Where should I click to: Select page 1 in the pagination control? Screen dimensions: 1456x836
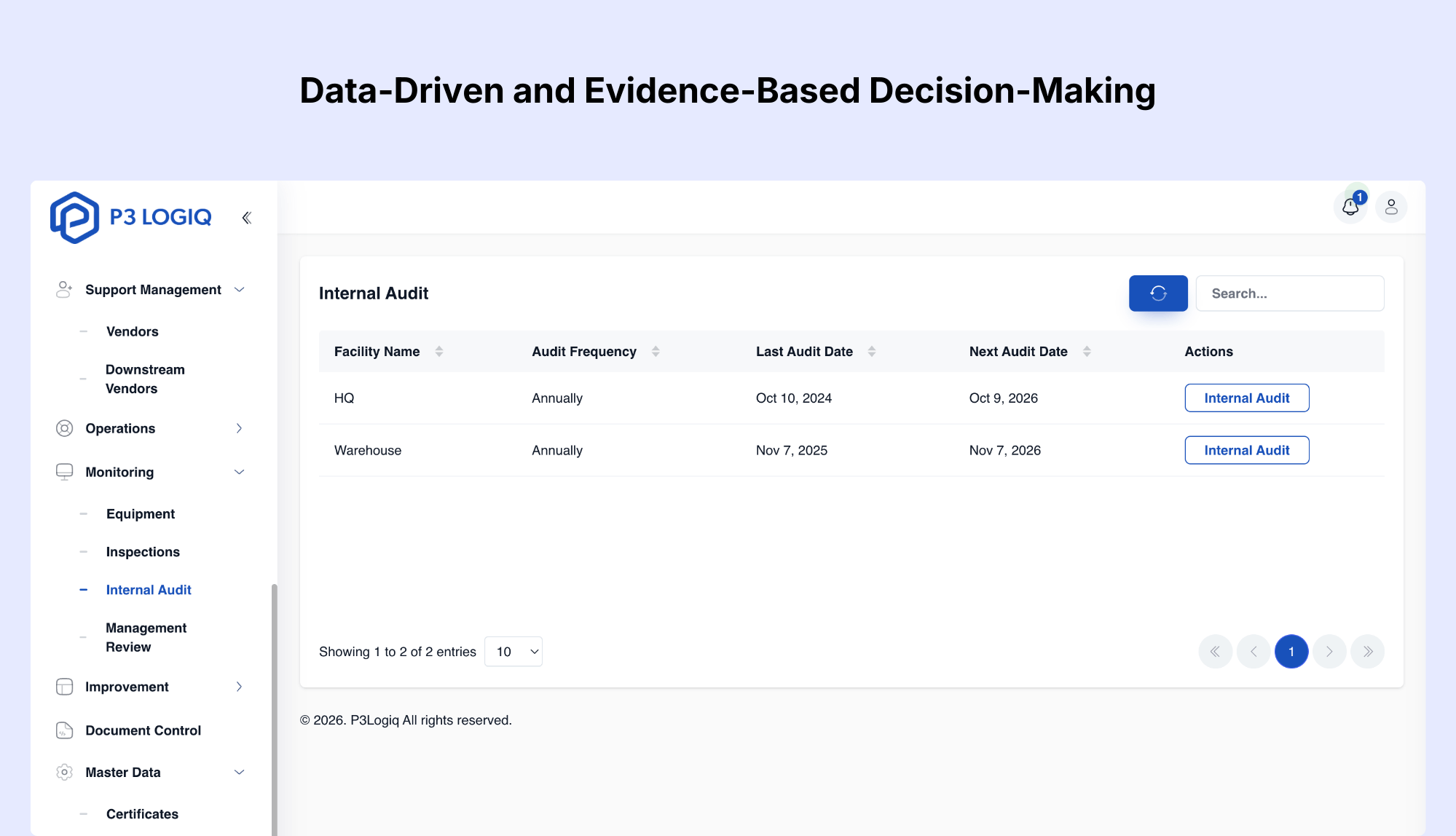click(1291, 651)
